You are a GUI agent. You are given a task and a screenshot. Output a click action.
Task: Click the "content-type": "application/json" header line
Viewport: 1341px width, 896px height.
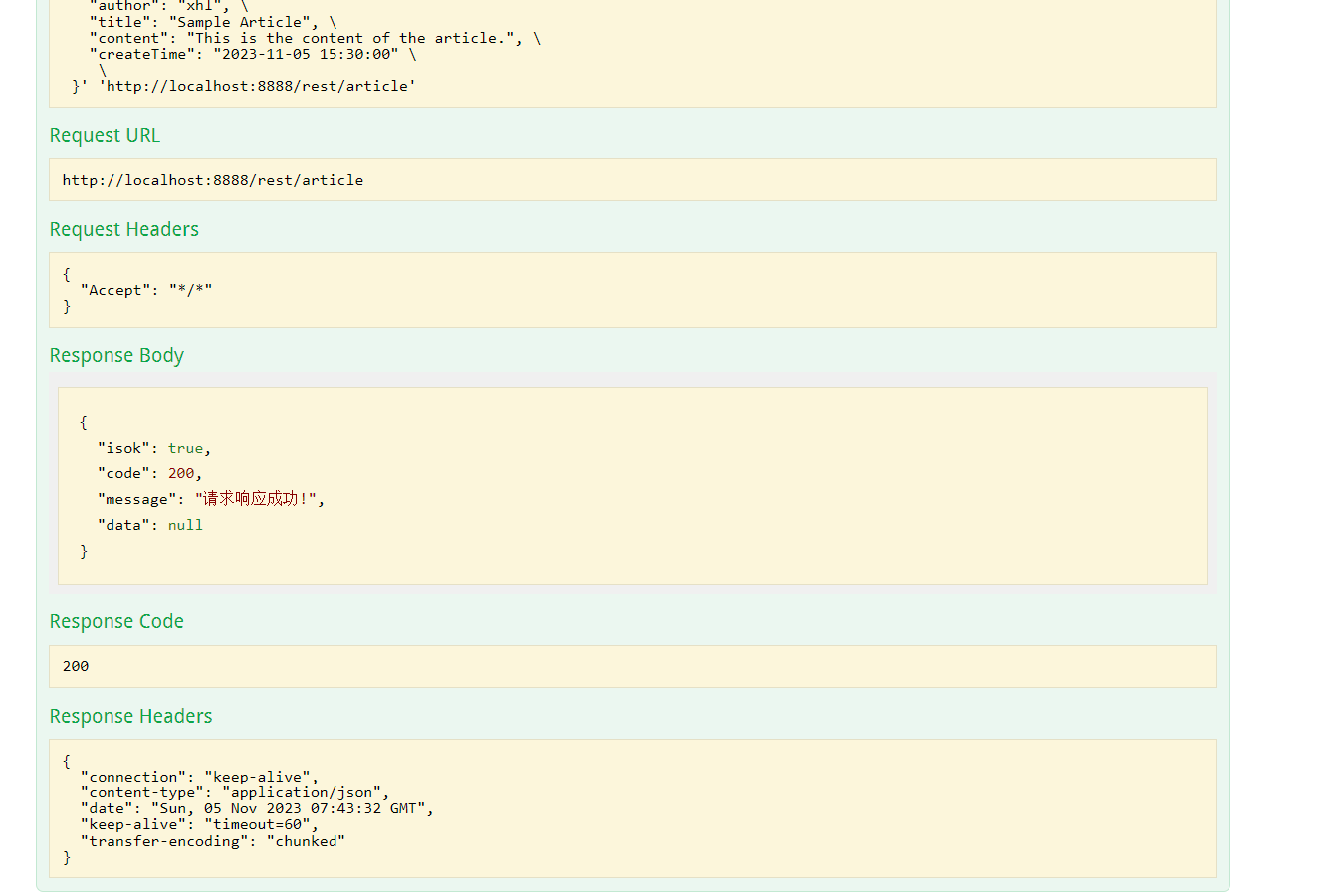235,792
